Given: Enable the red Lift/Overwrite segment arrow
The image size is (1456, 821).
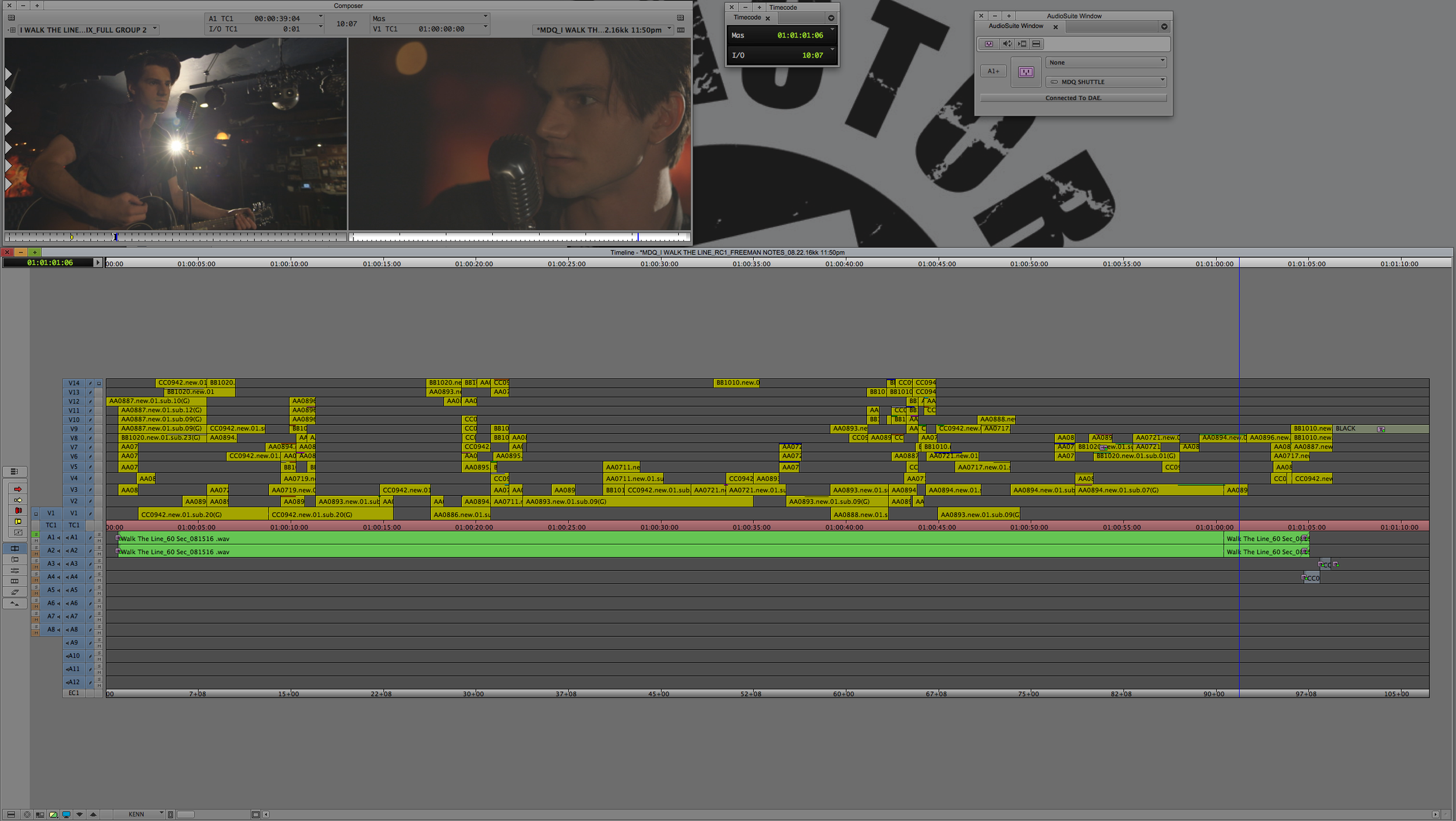Looking at the screenshot, I should 18,489.
